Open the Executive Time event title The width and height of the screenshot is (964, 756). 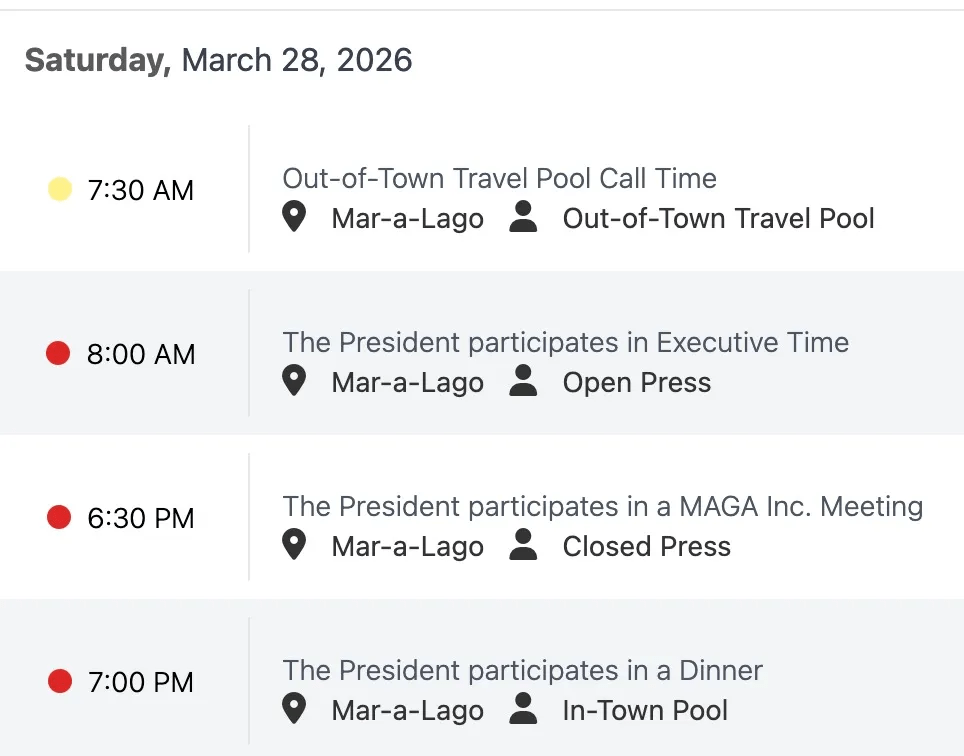tap(565, 342)
